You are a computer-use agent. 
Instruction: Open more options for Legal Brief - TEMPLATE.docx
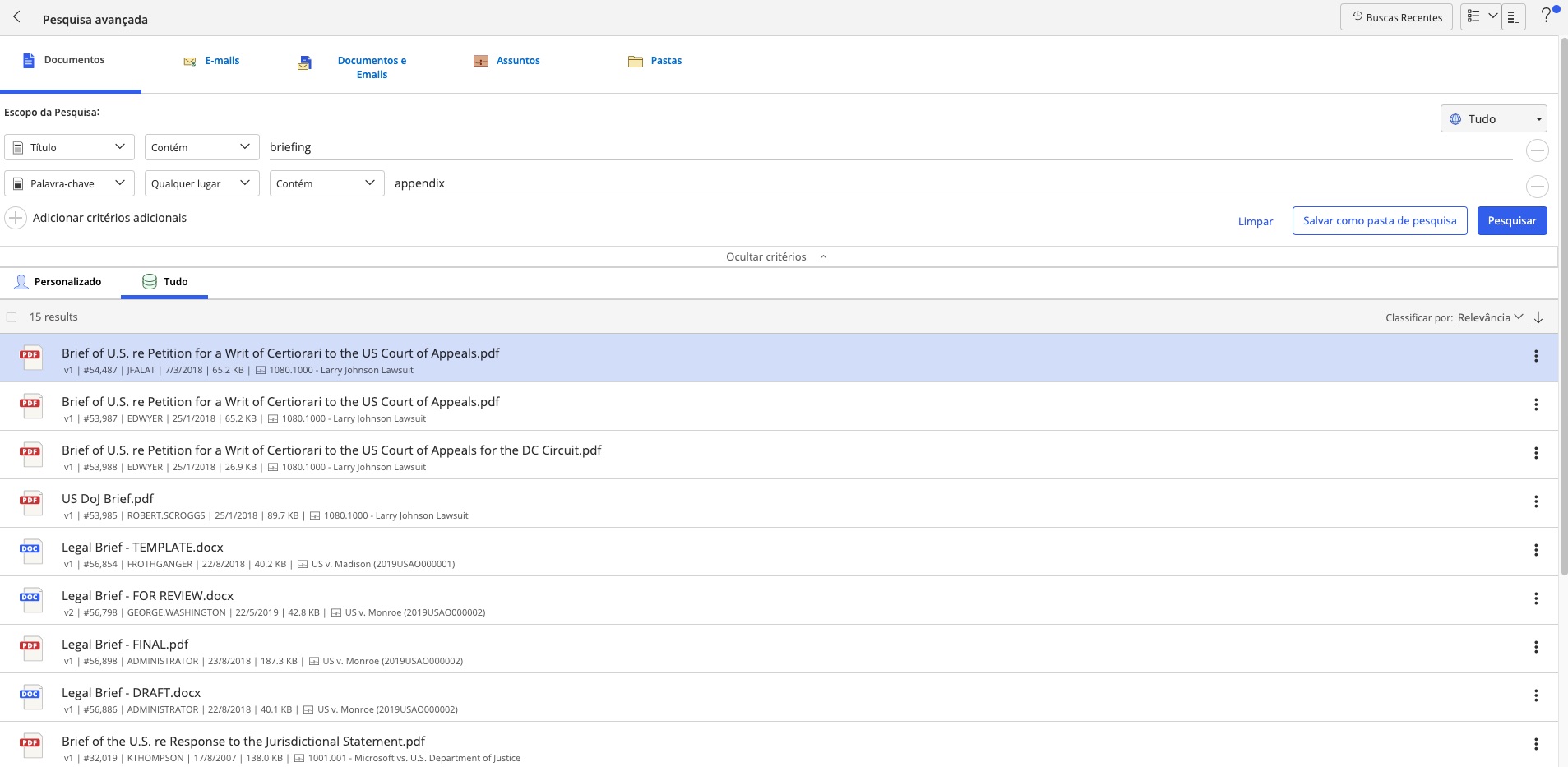1535,550
